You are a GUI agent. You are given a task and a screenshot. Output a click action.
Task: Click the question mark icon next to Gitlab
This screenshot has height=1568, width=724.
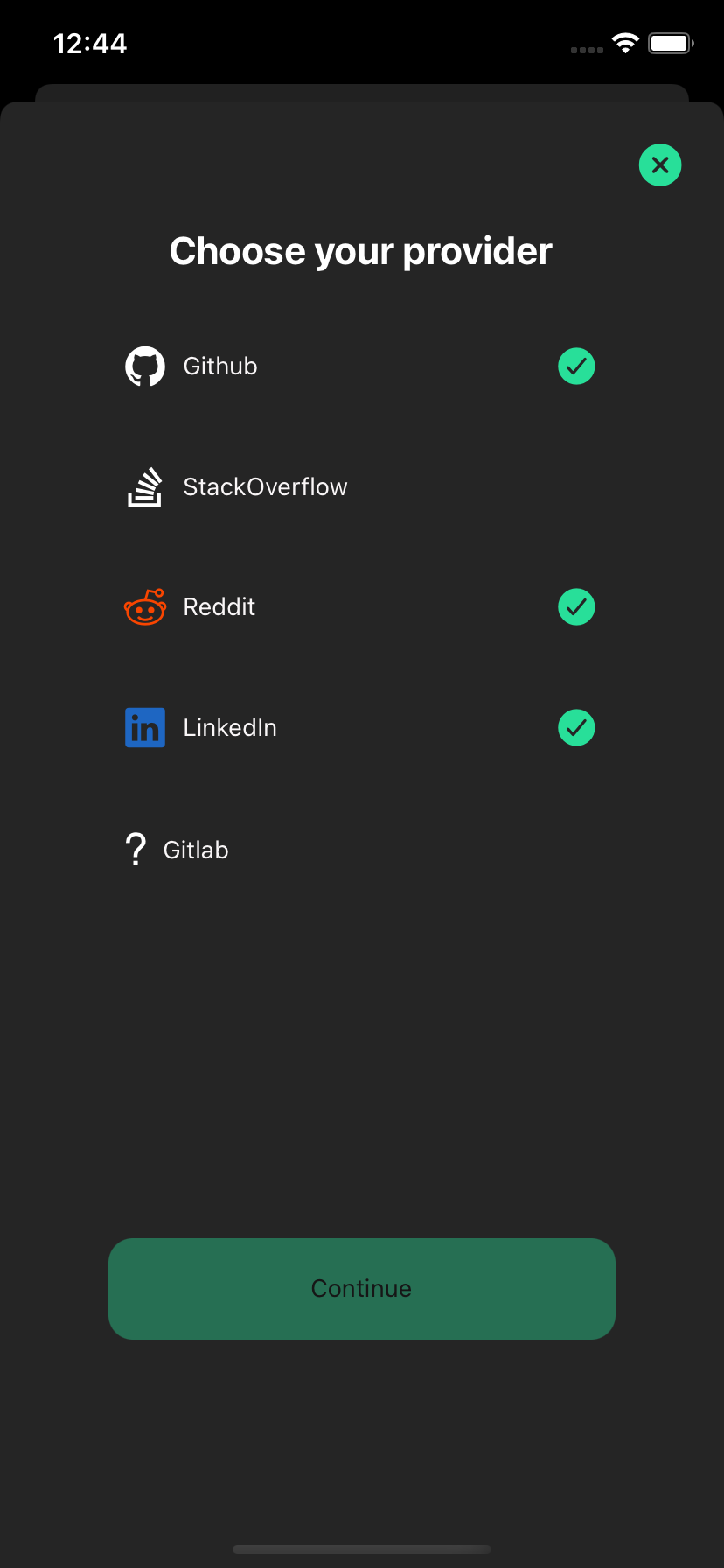pyautogui.click(x=136, y=849)
